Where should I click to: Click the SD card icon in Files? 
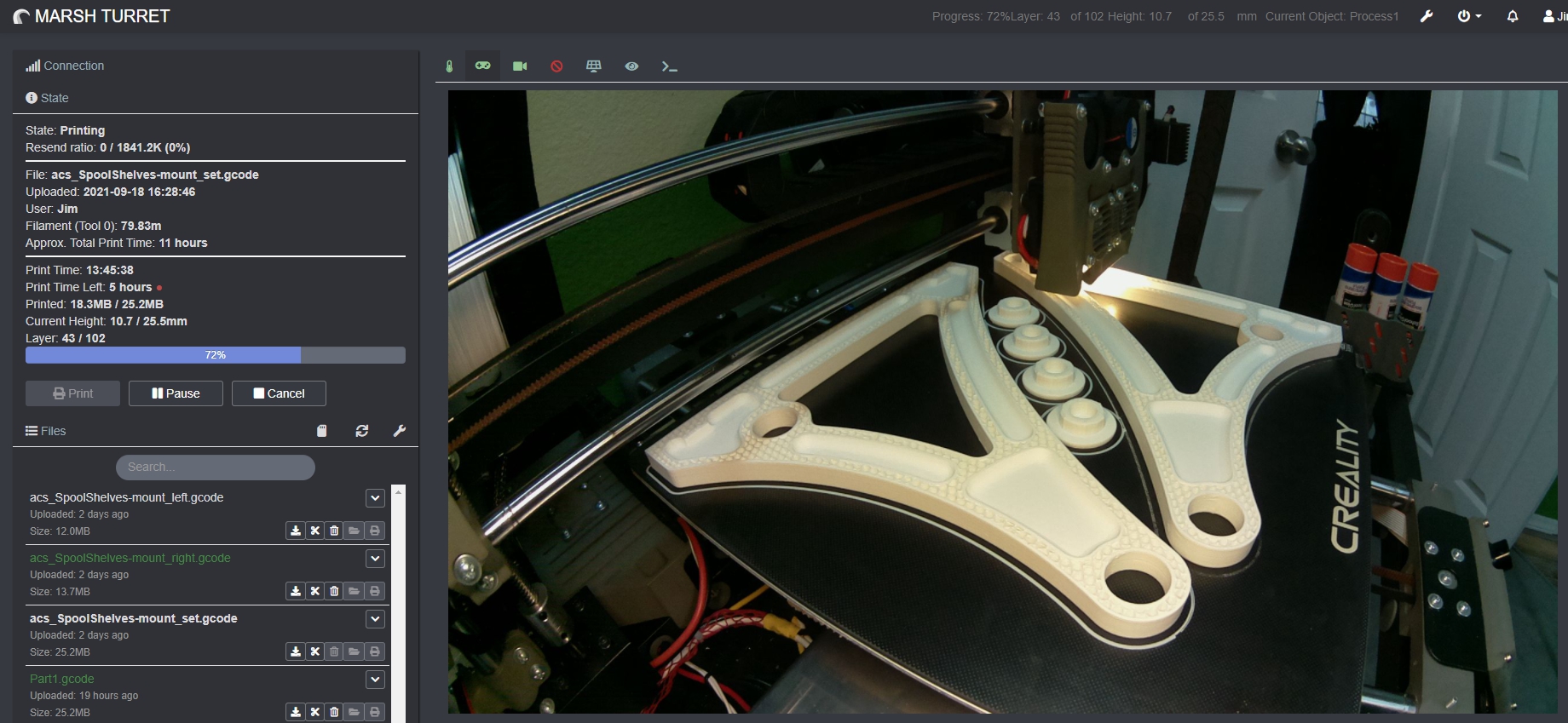click(322, 431)
